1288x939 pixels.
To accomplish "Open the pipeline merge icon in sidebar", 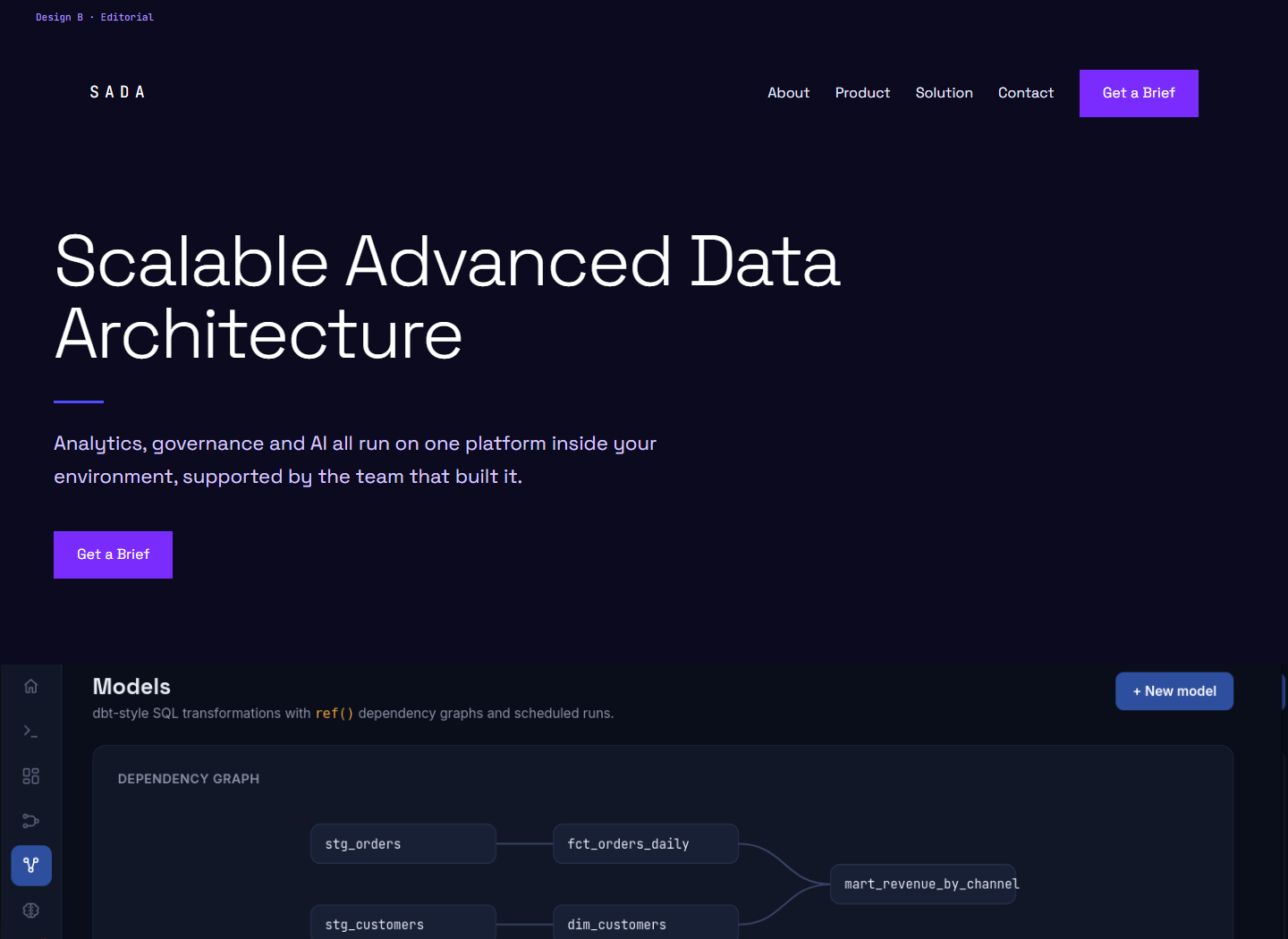I will tap(31, 820).
